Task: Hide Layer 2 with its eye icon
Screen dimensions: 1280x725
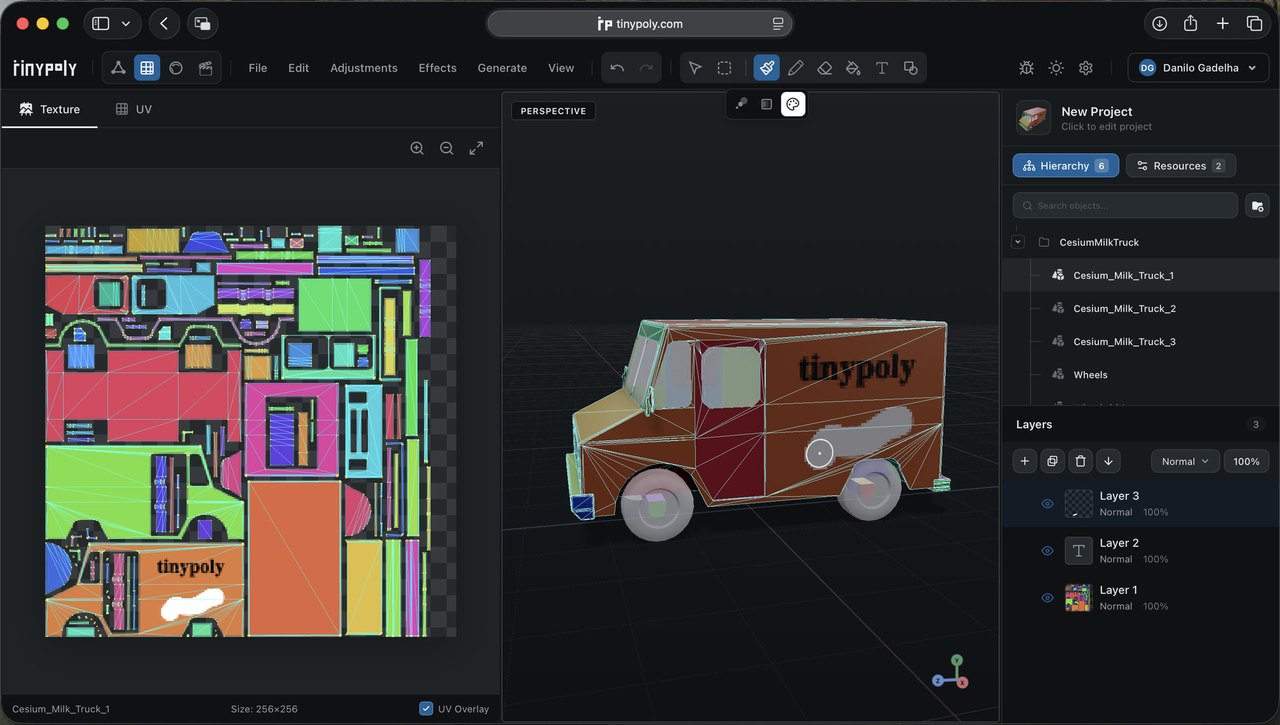Action: [x=1047, y=551]
